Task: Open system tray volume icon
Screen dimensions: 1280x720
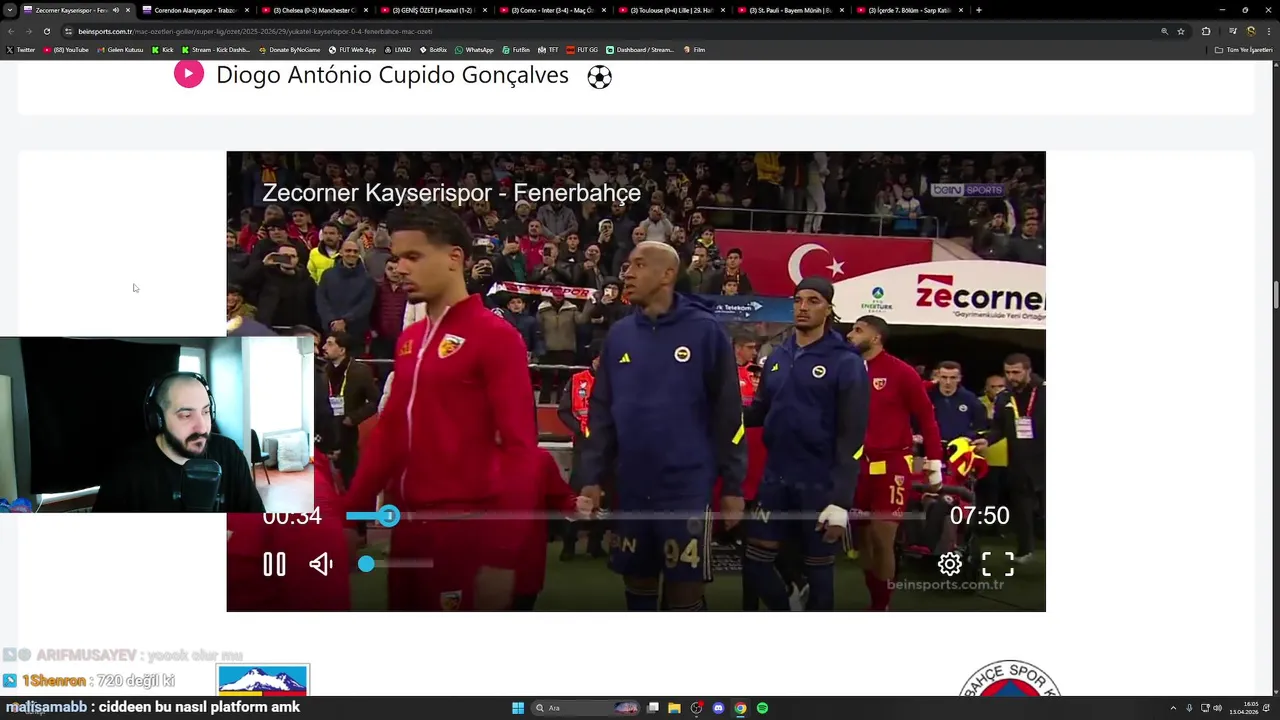Action: pos(1217,708)
